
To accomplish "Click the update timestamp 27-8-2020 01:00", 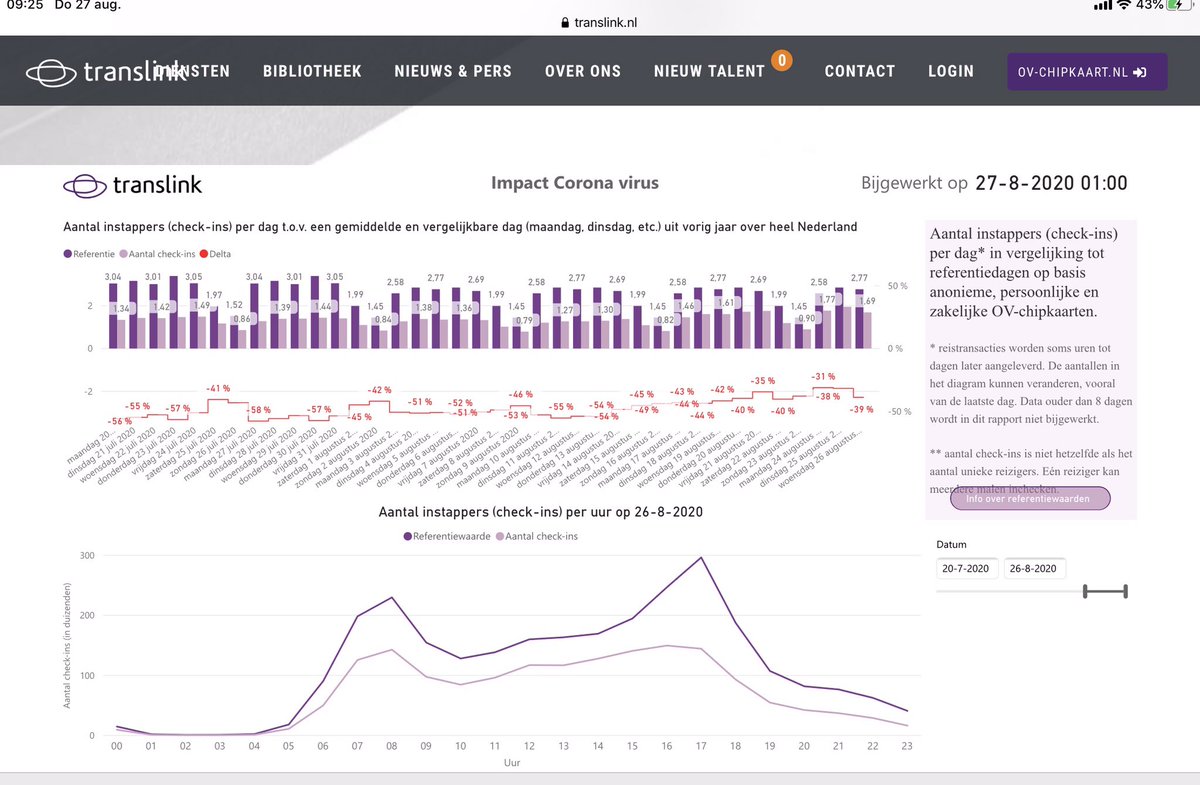I will pyautogui.click(x=1051, y=183).
